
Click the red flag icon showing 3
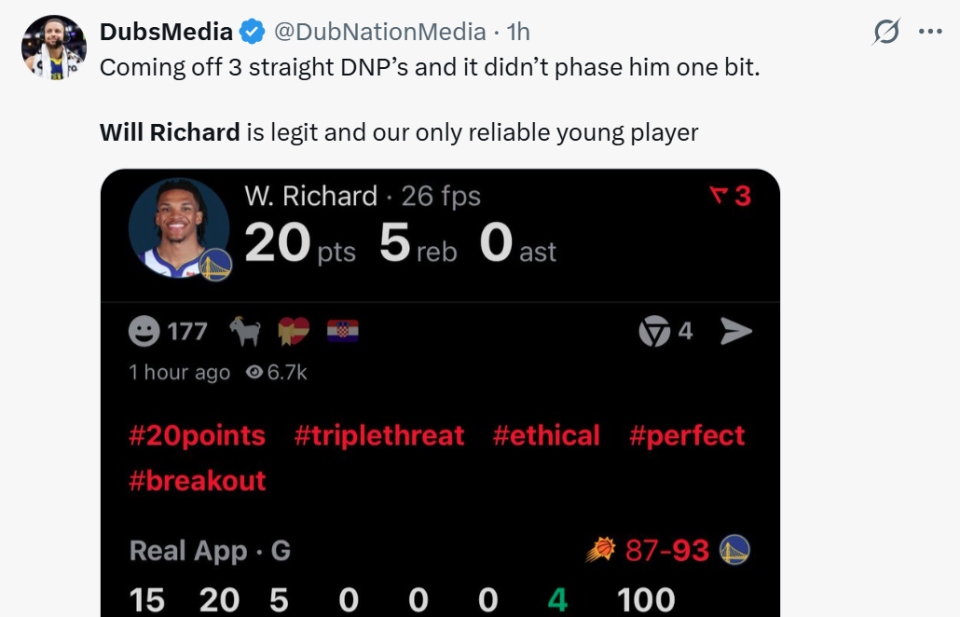pos(716,197)
